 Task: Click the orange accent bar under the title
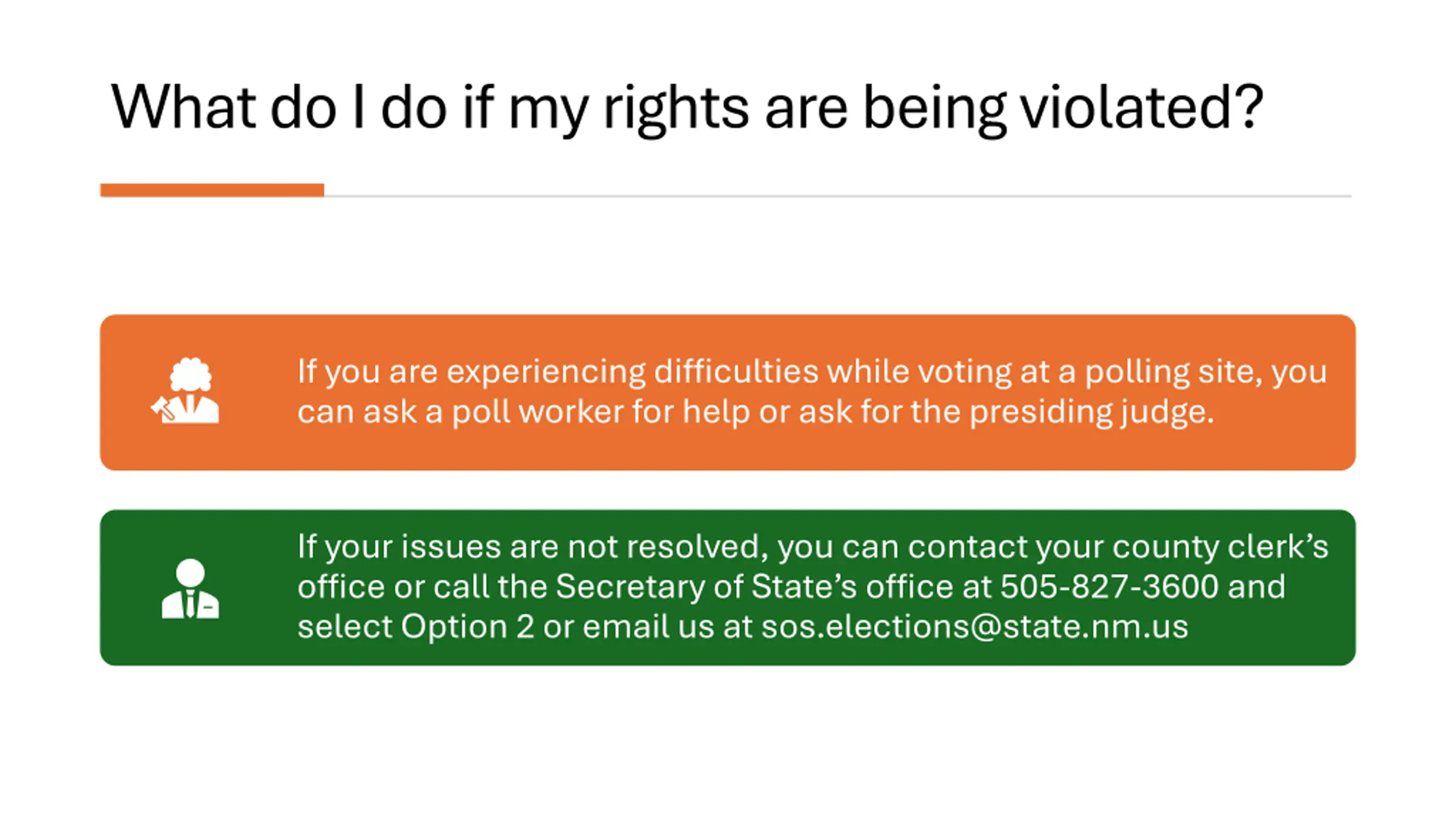coord(212,190)
